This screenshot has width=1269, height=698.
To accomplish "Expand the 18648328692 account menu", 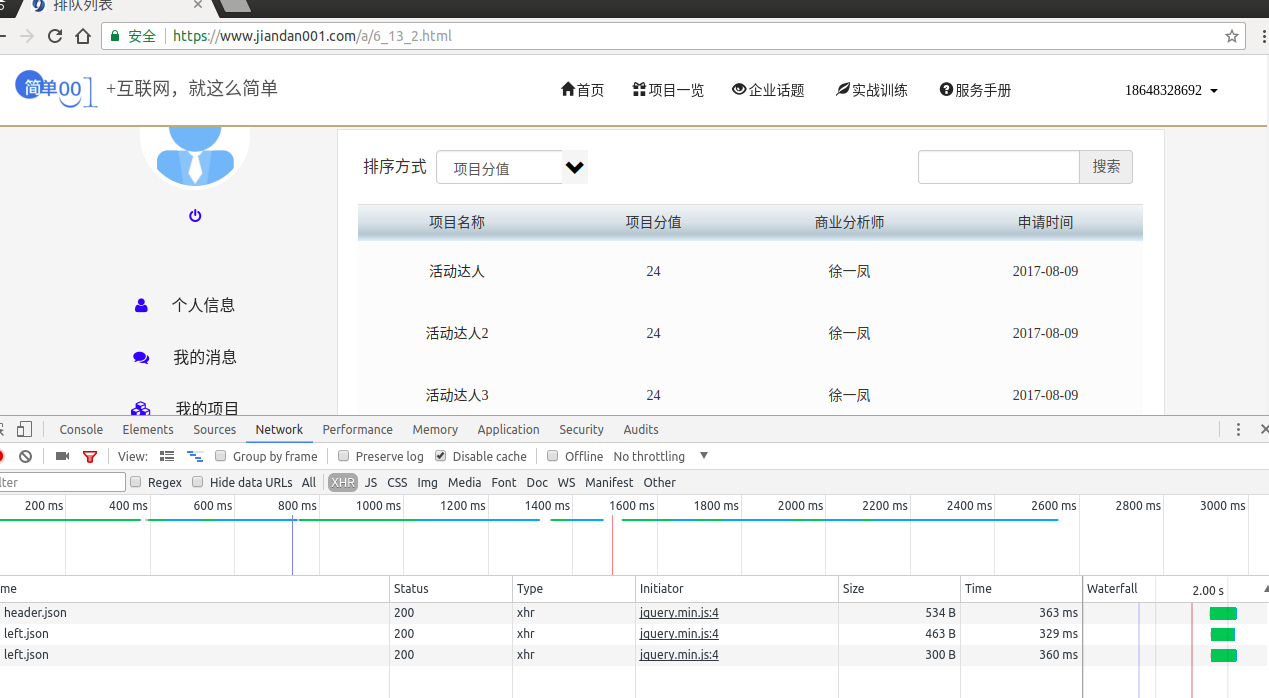I will point(1171,90).
